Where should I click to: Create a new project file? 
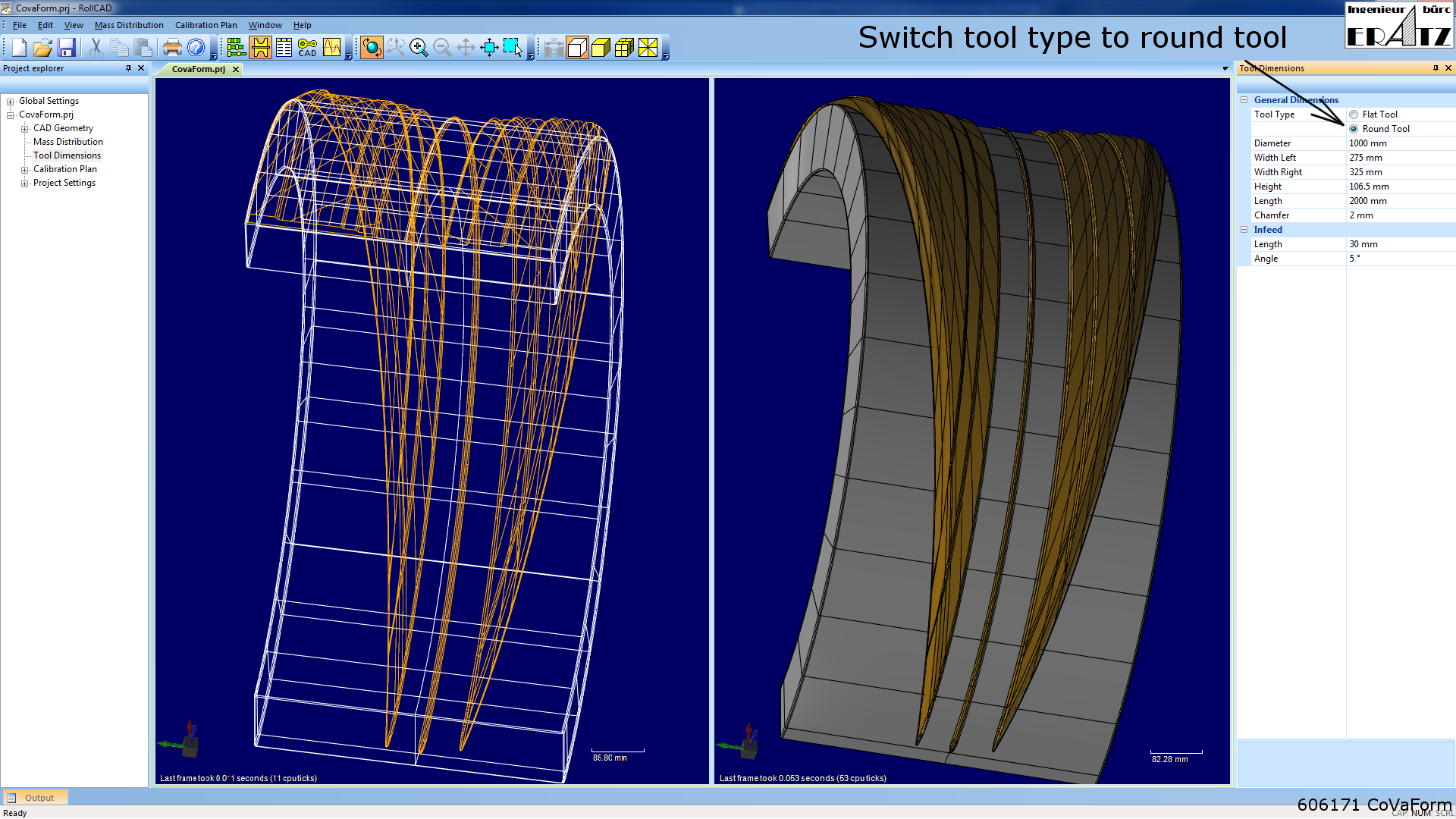[x=19, y=48]
